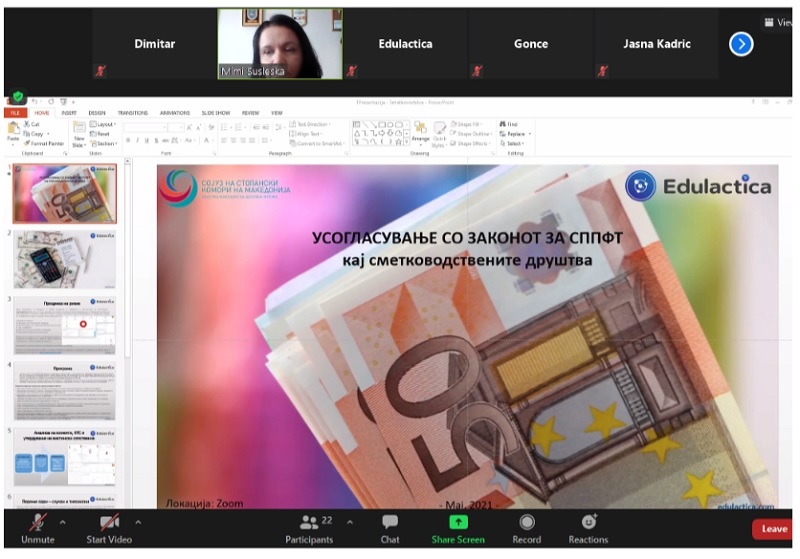Screen dimensions: 800x559
Task: Click the muted mic icon under Gonce
Action: (x=477, y=71)
